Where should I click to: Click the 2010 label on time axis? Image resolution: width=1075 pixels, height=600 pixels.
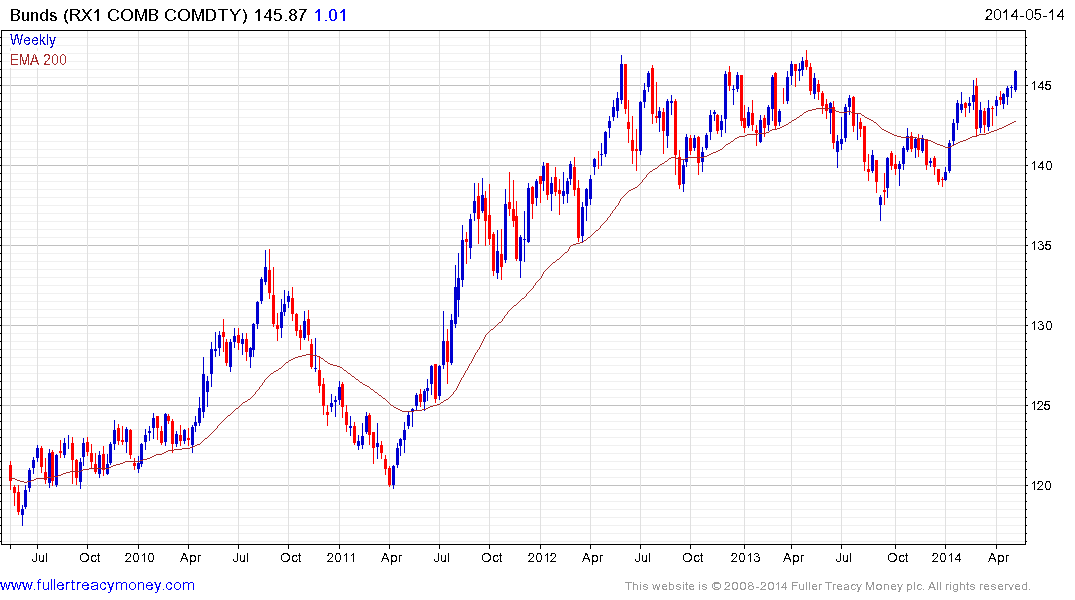(139, 557)
